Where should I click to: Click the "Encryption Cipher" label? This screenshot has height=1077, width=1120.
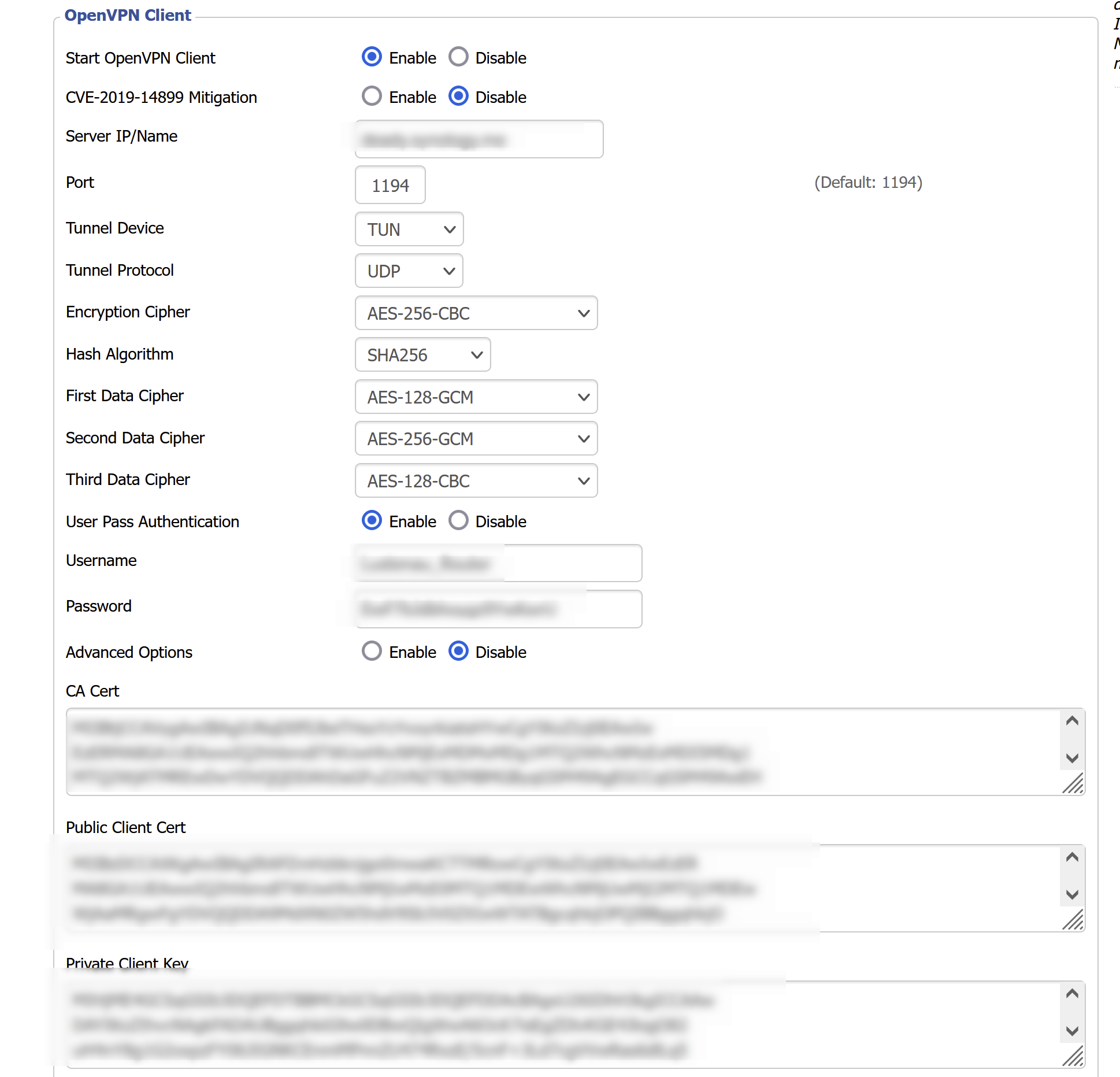click(x=128, y=312)
